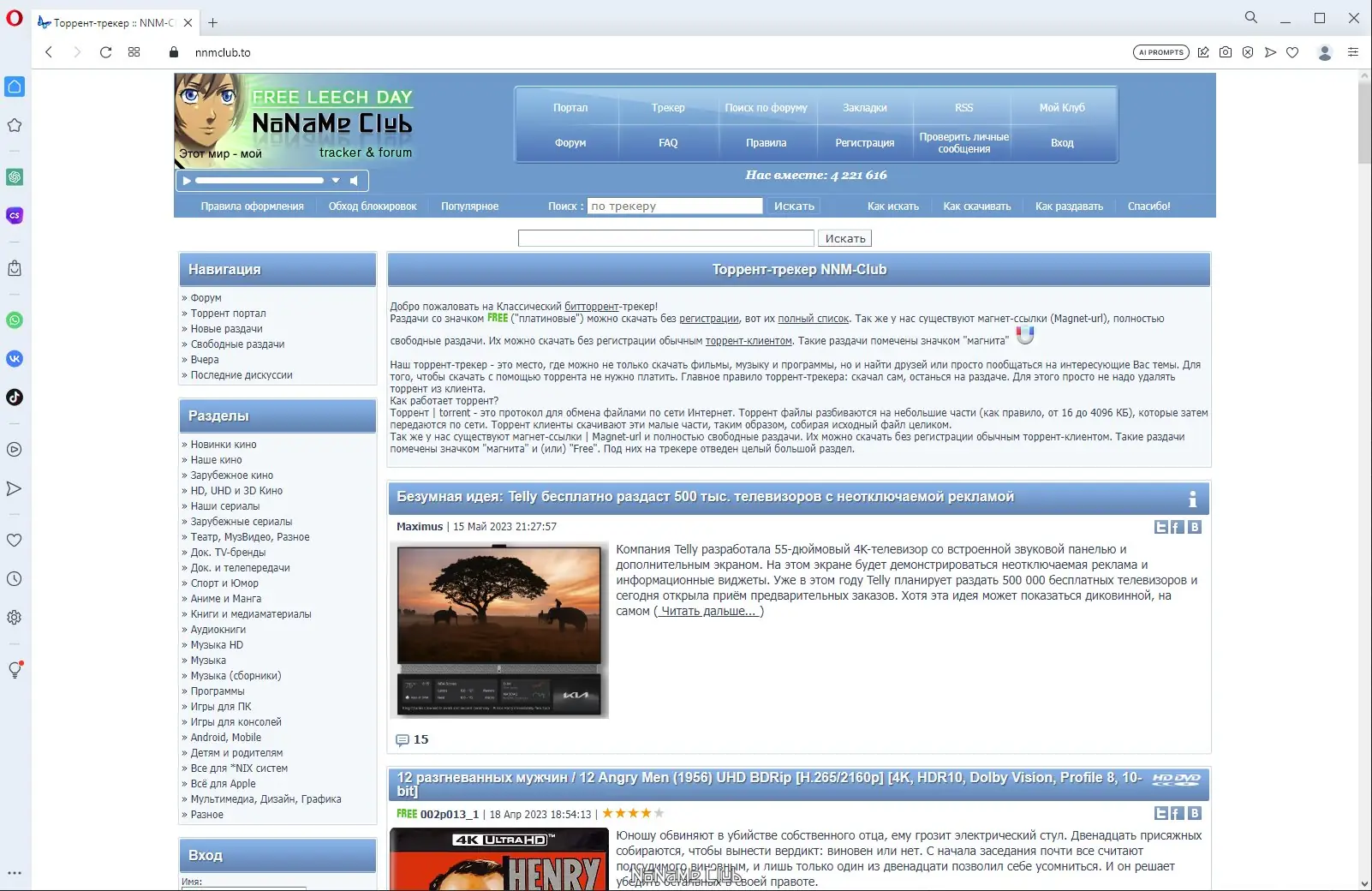The width and height of the screenshot is (1372, 891).
Task: Open Проверить личные сообщения menu item
Action: [964, 143]
